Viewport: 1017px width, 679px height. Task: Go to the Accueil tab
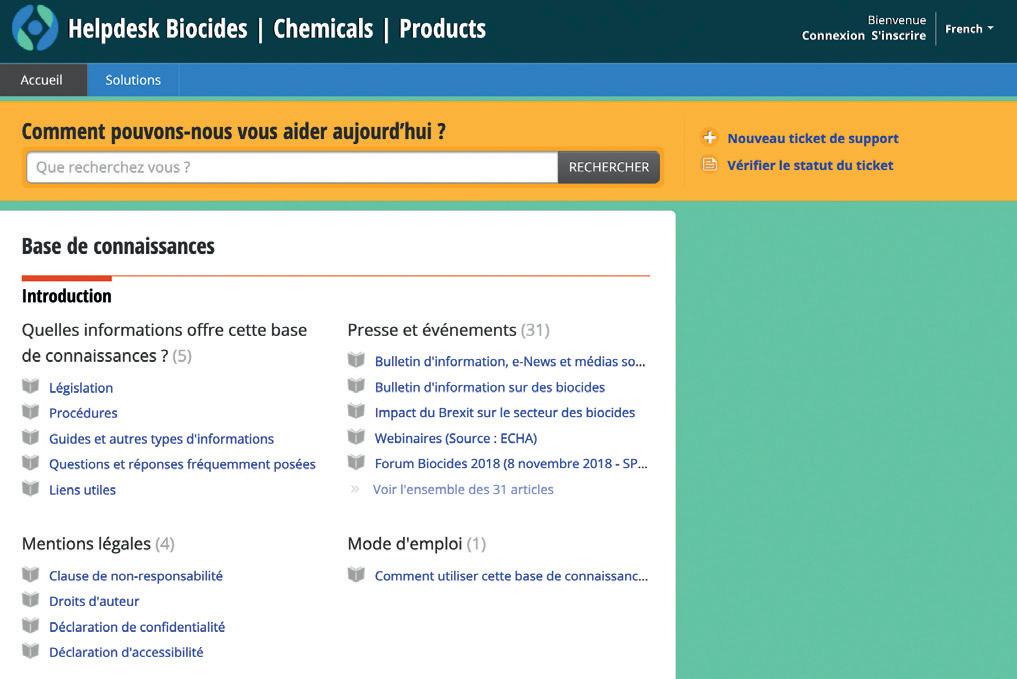[x=42, y=80]
